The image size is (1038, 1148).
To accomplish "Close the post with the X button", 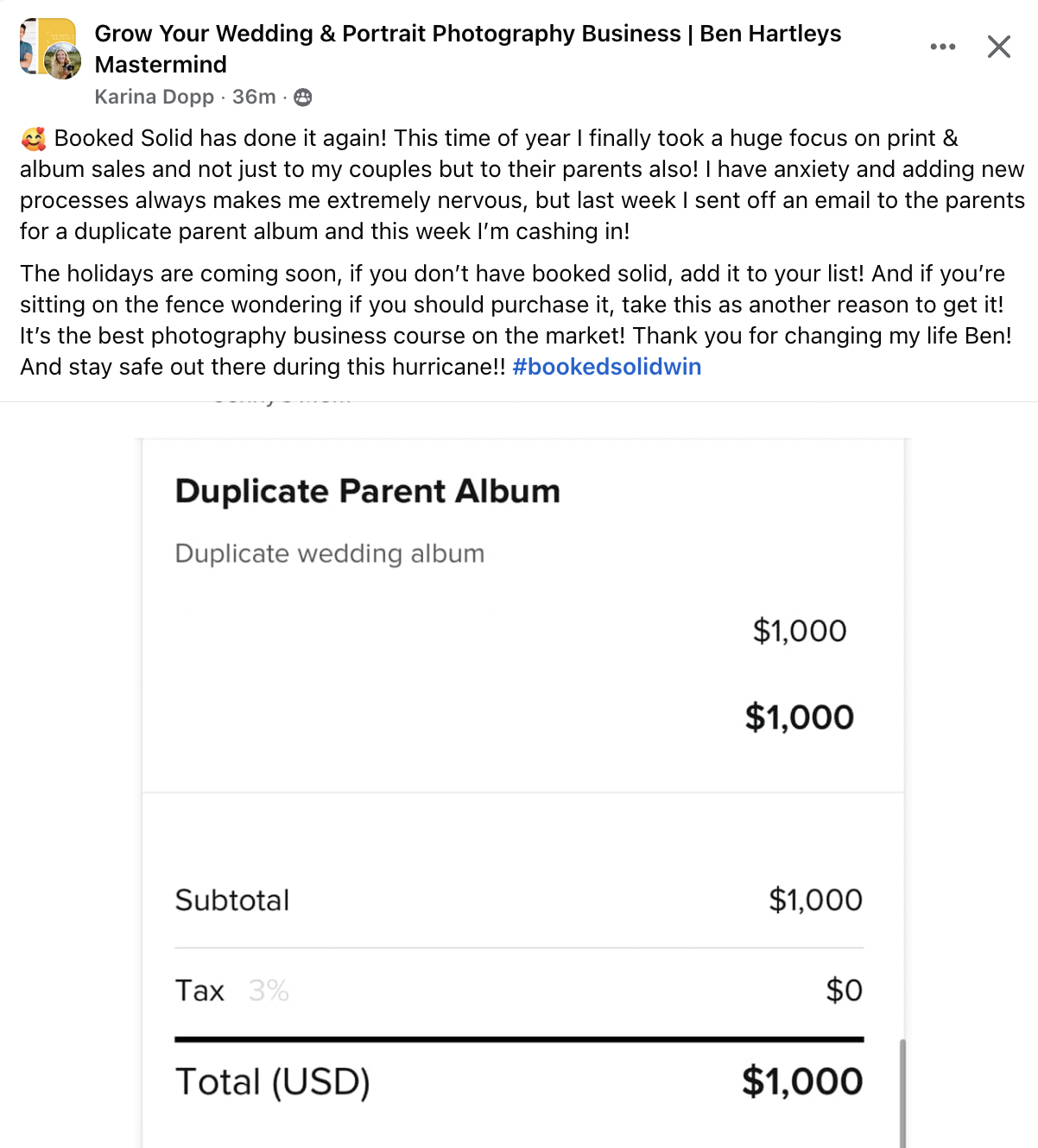I will coord(999,47).
